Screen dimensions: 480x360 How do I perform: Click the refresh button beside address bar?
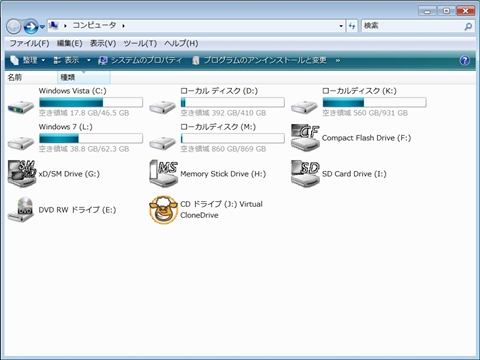click(352, 26)
